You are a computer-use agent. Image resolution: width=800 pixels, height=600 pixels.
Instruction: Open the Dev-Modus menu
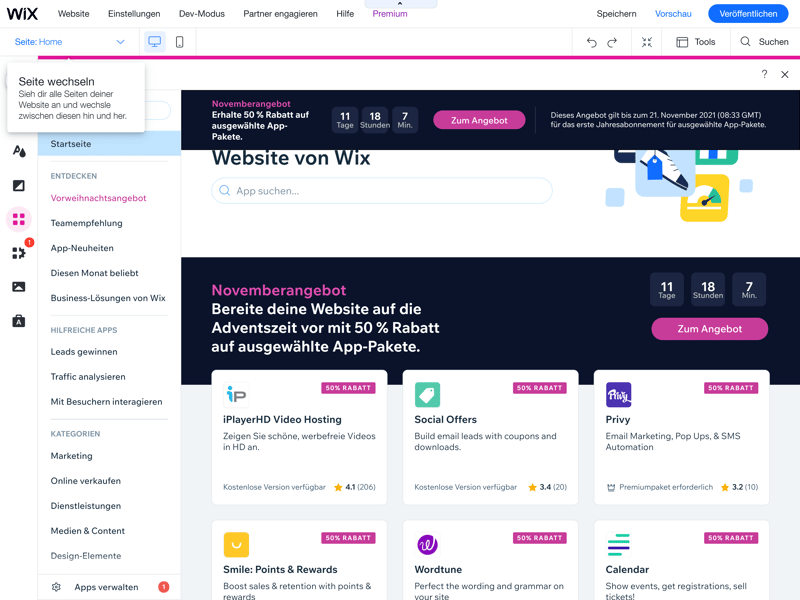coord(202,14)
